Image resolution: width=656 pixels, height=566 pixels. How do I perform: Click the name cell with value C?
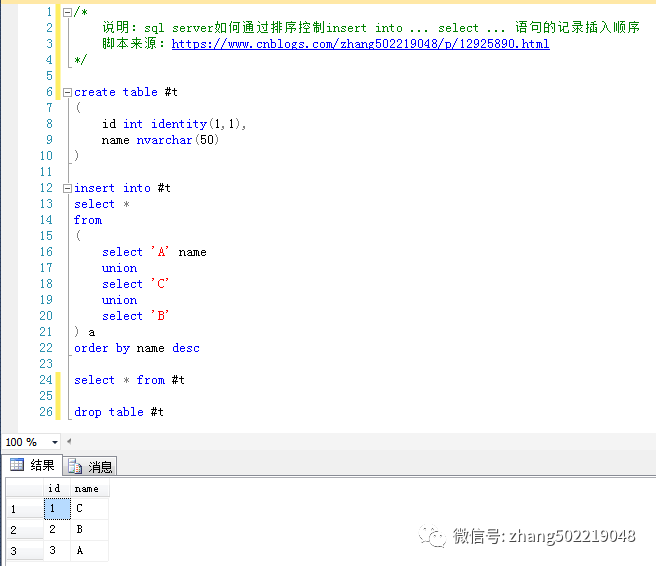[90, 509]
